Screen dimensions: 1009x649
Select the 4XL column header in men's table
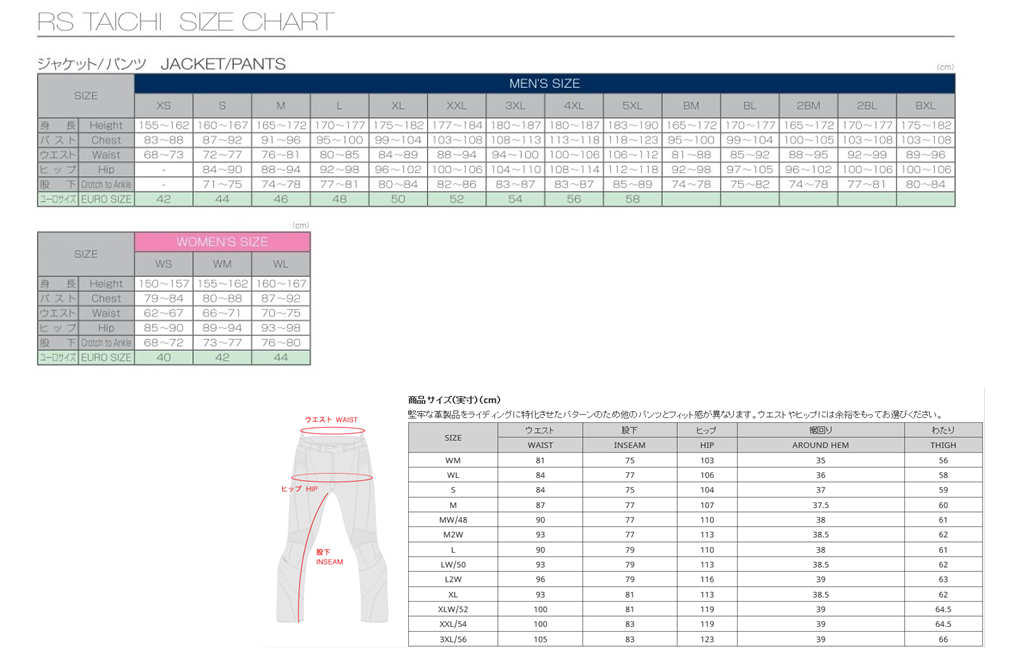573,105
